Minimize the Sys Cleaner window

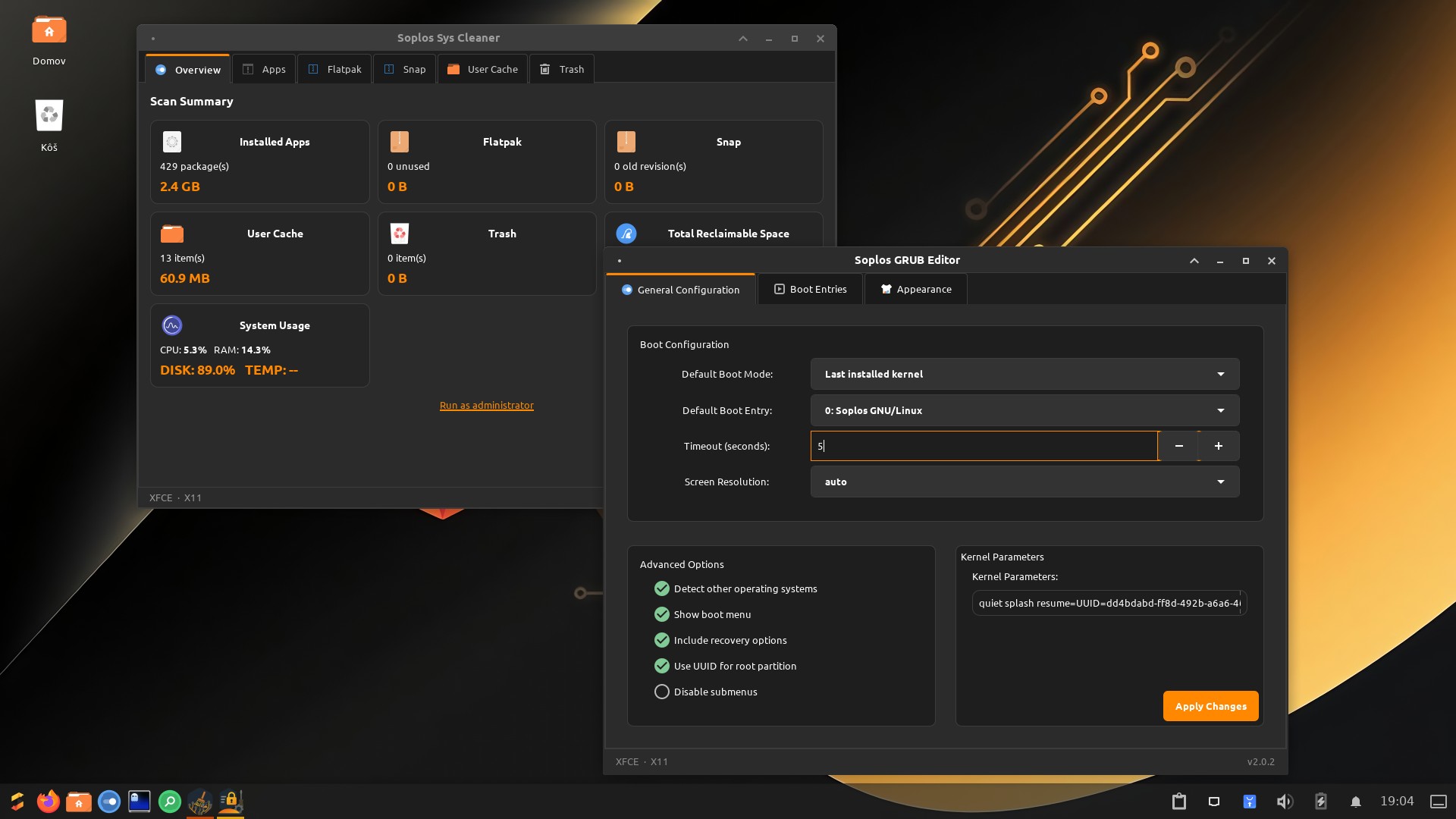click(769, 38)
